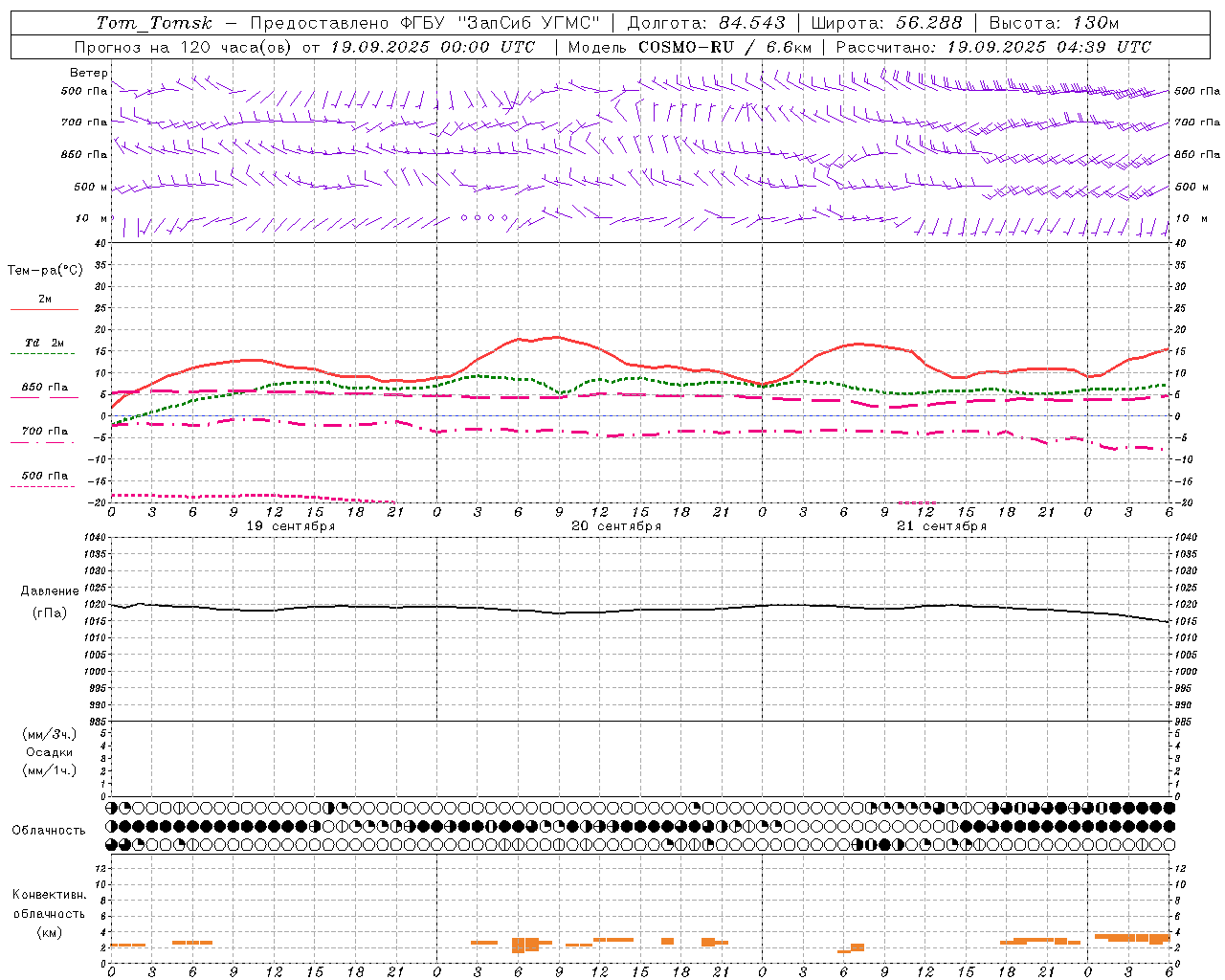Click the 19 сентября date label
This screenshot has width=1225, height=980.
291,526
